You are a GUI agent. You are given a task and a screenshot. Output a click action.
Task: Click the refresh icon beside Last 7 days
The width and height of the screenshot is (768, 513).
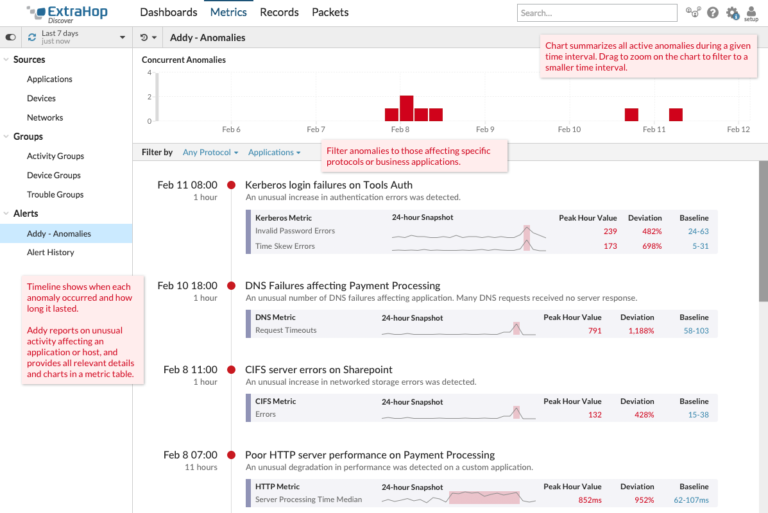tap(32, 37)
